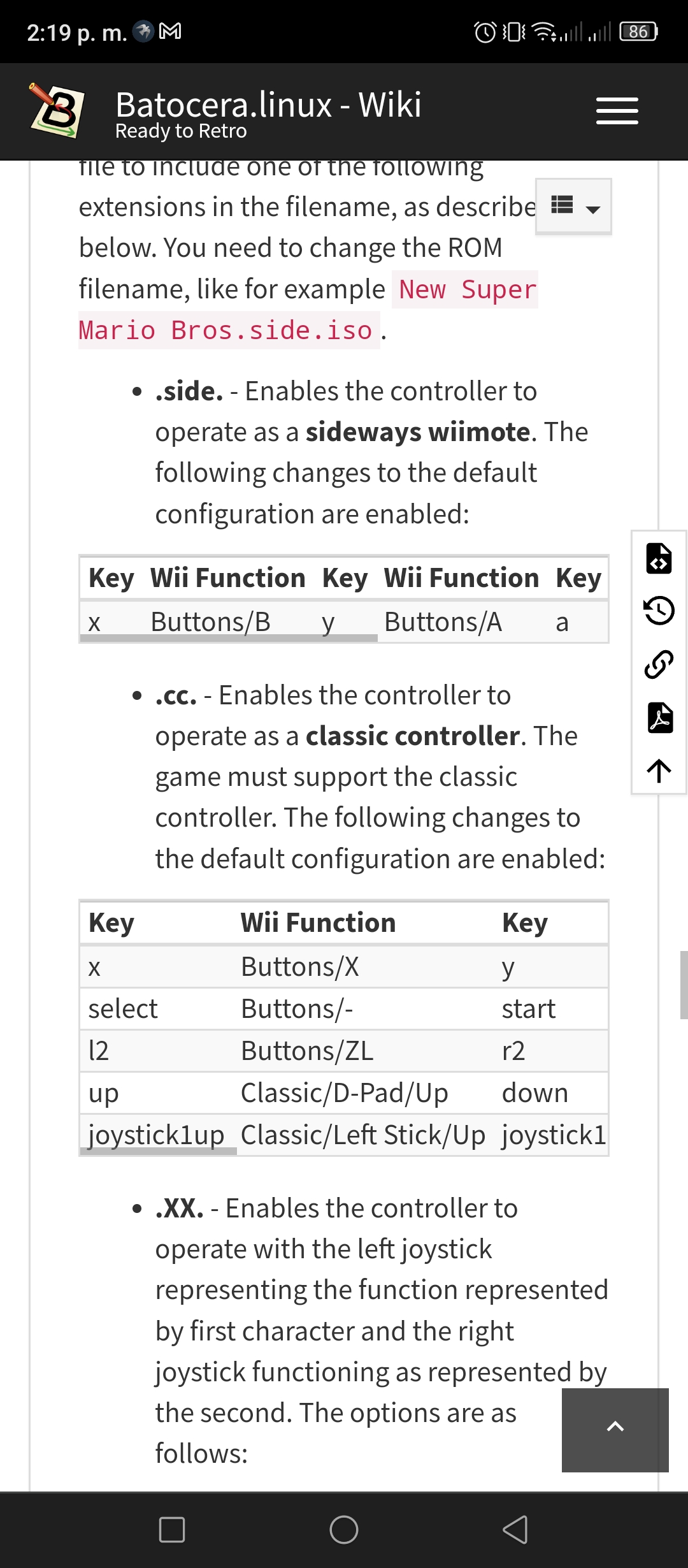The image size is (688, 1568).
Task: Tap the scroll-up chevron button
Action: [615, 1430]
